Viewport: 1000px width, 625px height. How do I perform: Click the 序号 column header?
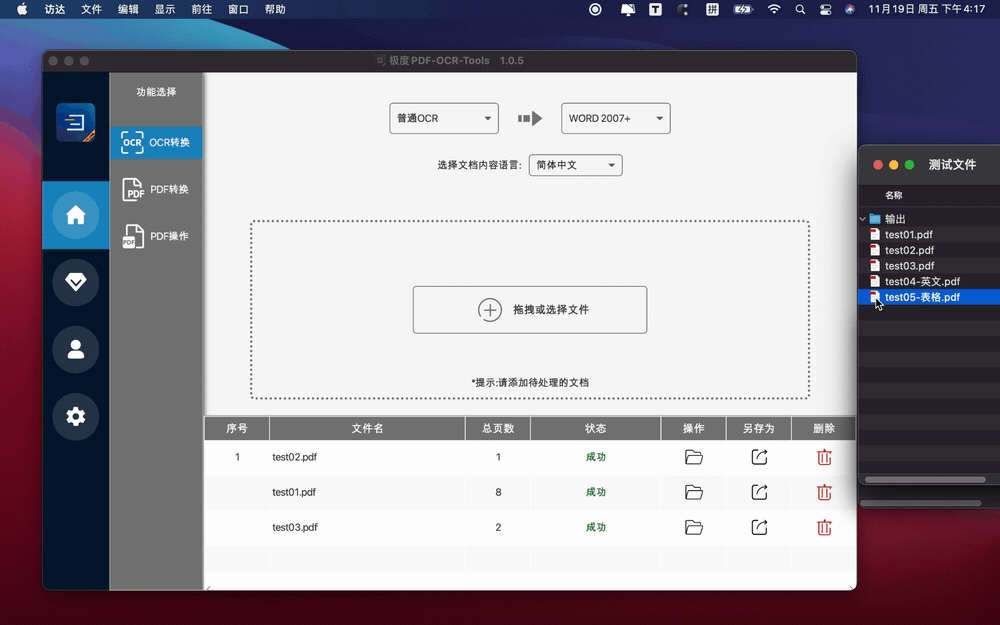(237, 429)
